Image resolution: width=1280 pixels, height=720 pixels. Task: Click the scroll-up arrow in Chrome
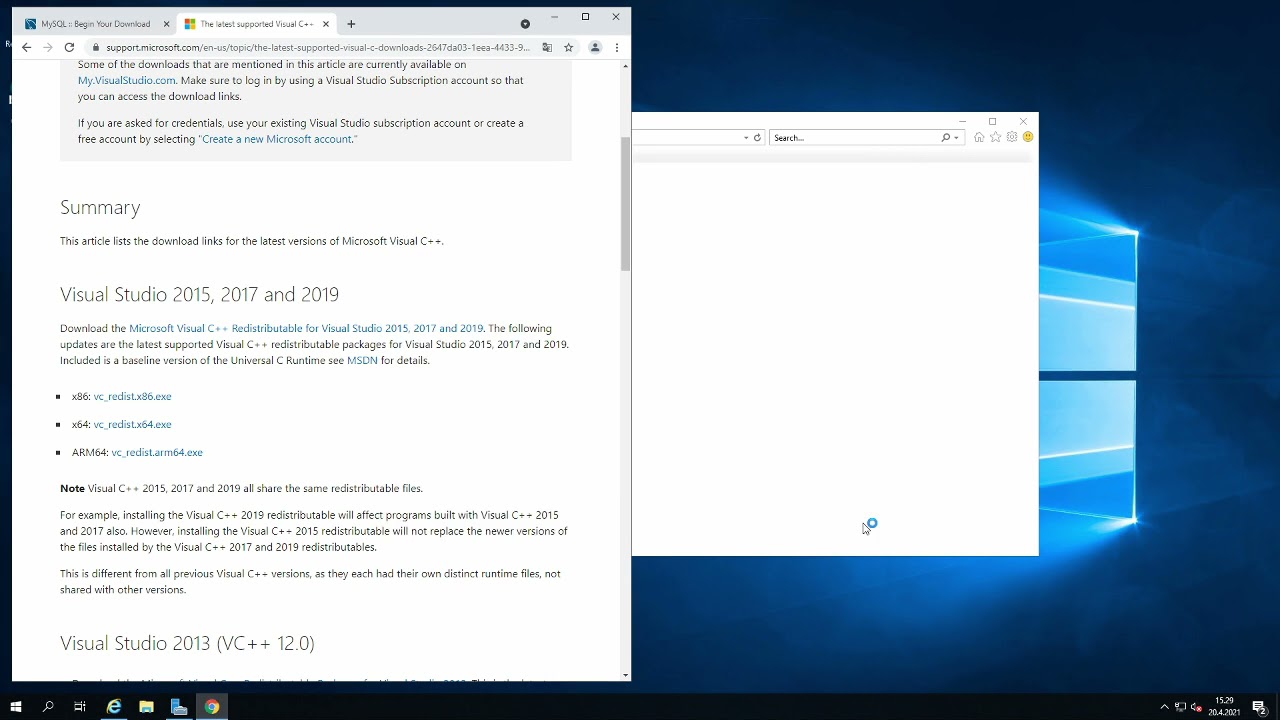click(x=625, y=66)
